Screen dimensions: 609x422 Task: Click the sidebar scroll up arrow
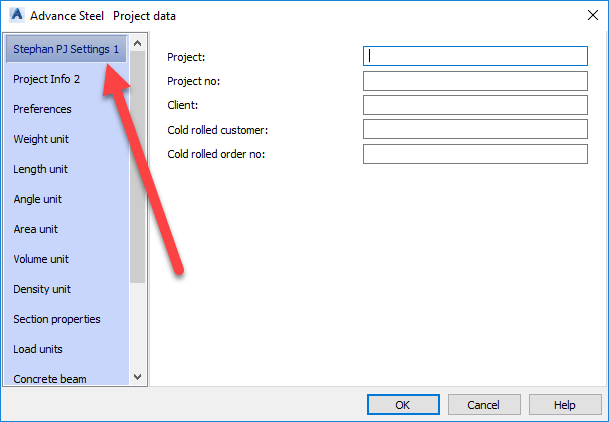coord(137,43)
